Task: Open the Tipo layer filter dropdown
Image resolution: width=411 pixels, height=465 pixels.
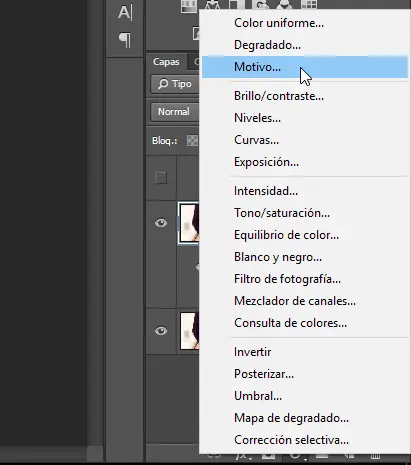Action: click(x=175, y=84)
